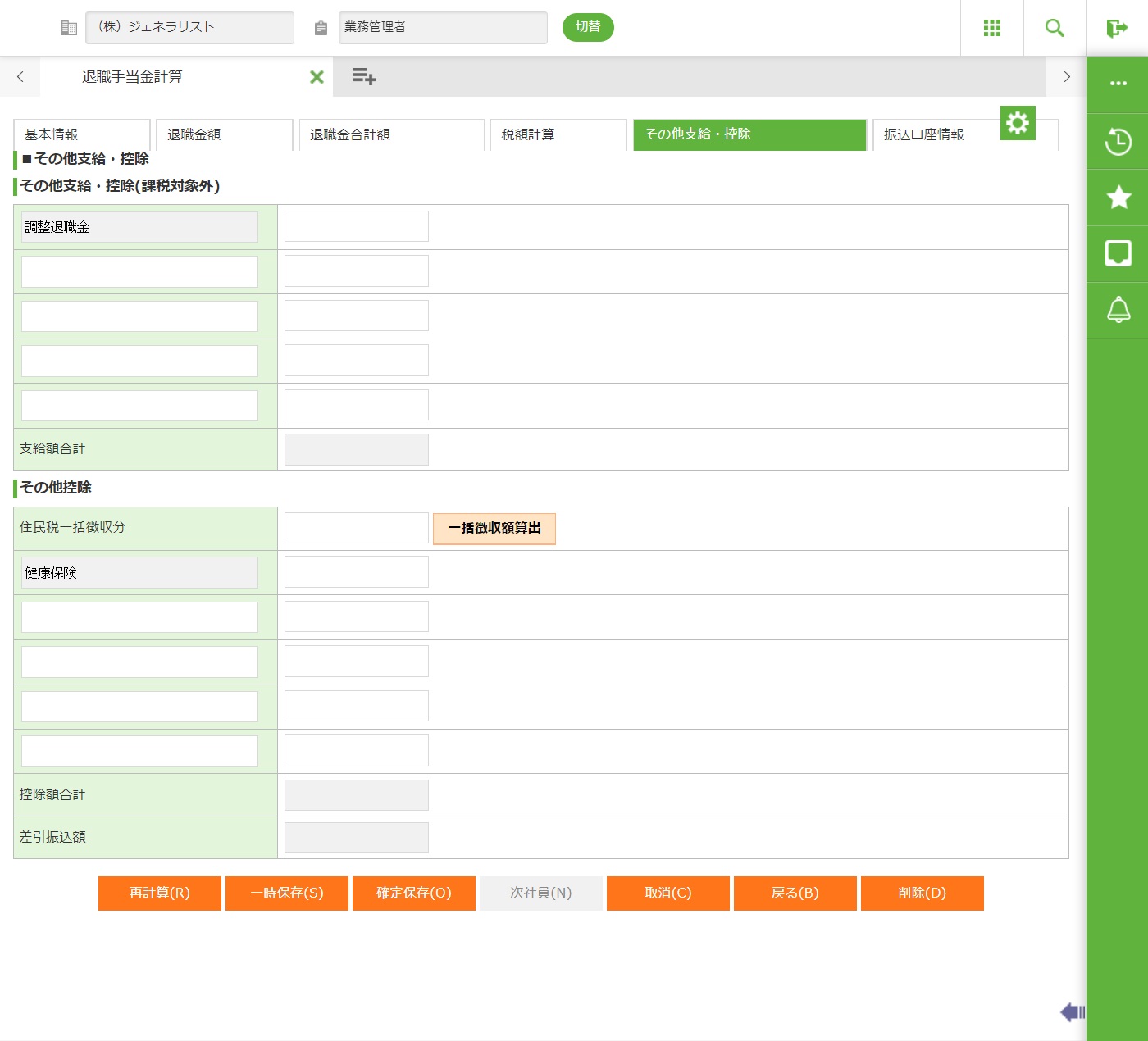Close the 退職手当金計算 tab
This screenshot has height=1041, width=1148.
(x=317, y=77)
